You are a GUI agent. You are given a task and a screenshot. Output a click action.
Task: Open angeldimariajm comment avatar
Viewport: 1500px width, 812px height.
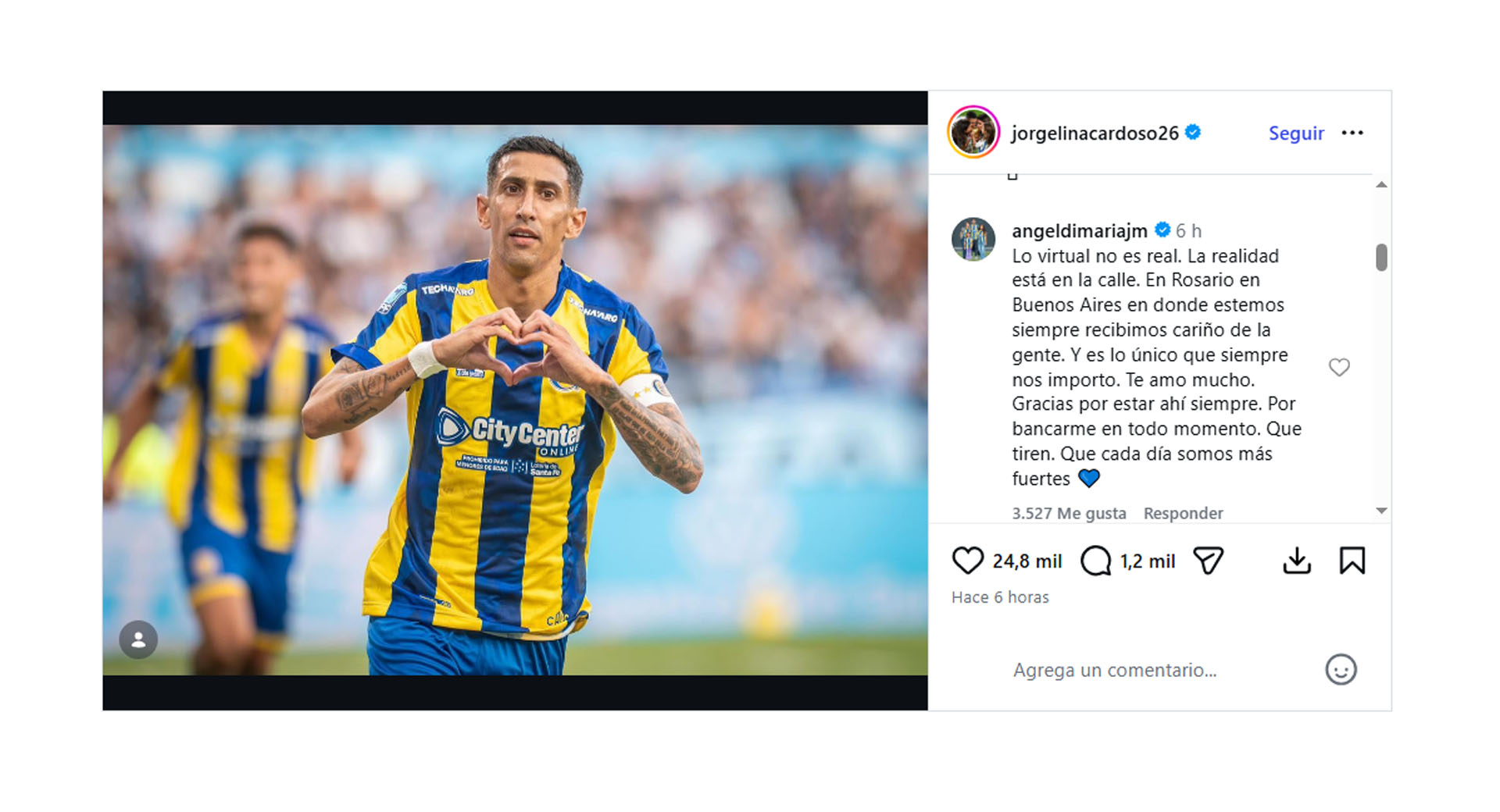click(x=973, y=239)
